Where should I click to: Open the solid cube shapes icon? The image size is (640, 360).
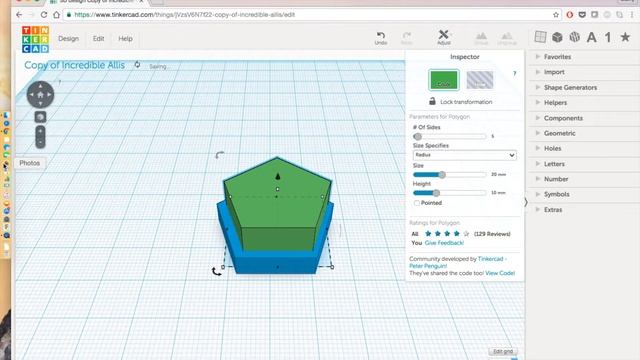(x=557, y=37)
